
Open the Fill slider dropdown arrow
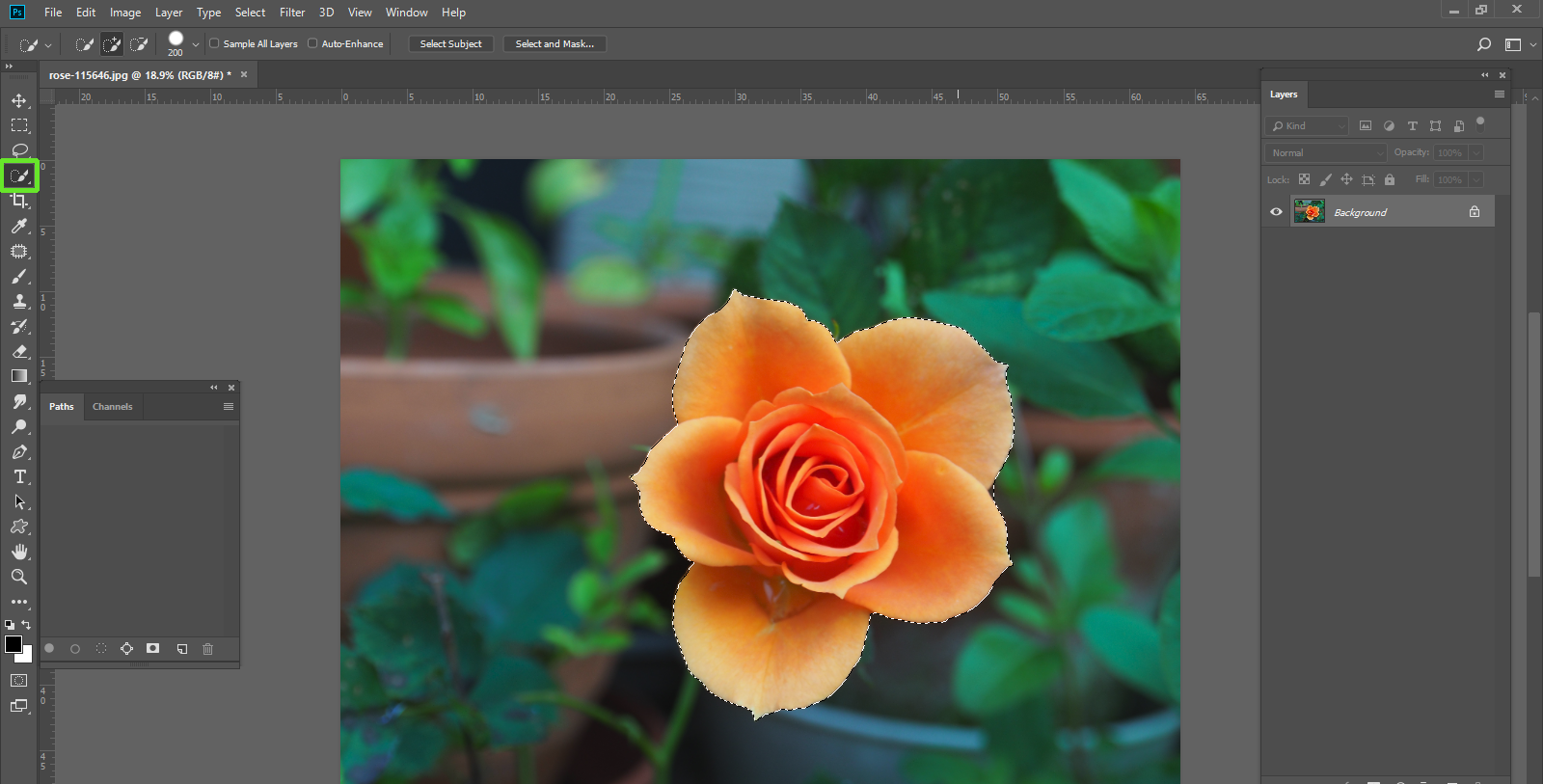1475,179
